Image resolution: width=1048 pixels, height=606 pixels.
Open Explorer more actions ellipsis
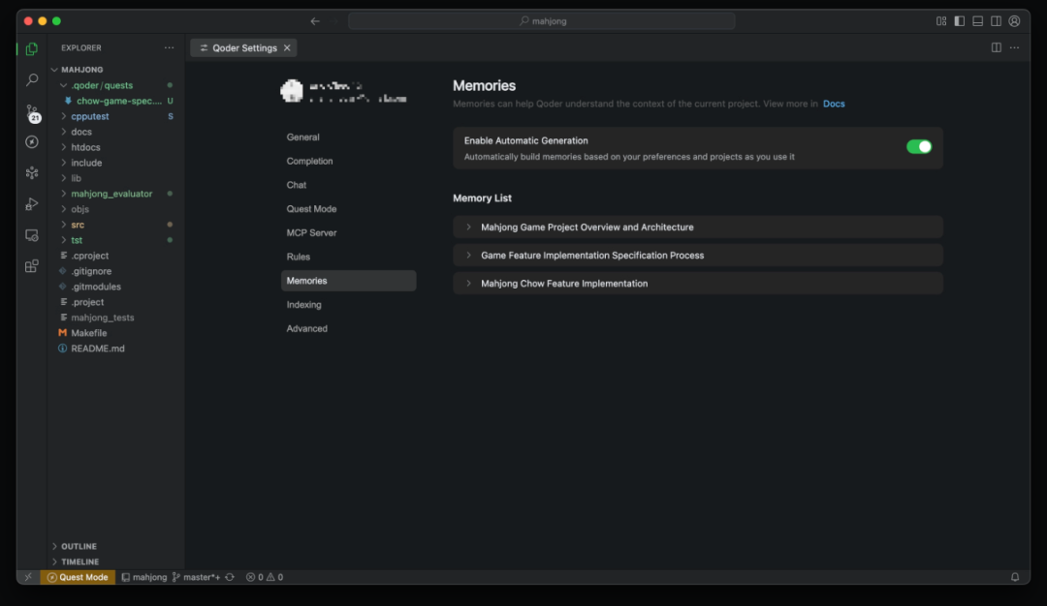click(x=169, y=48)
